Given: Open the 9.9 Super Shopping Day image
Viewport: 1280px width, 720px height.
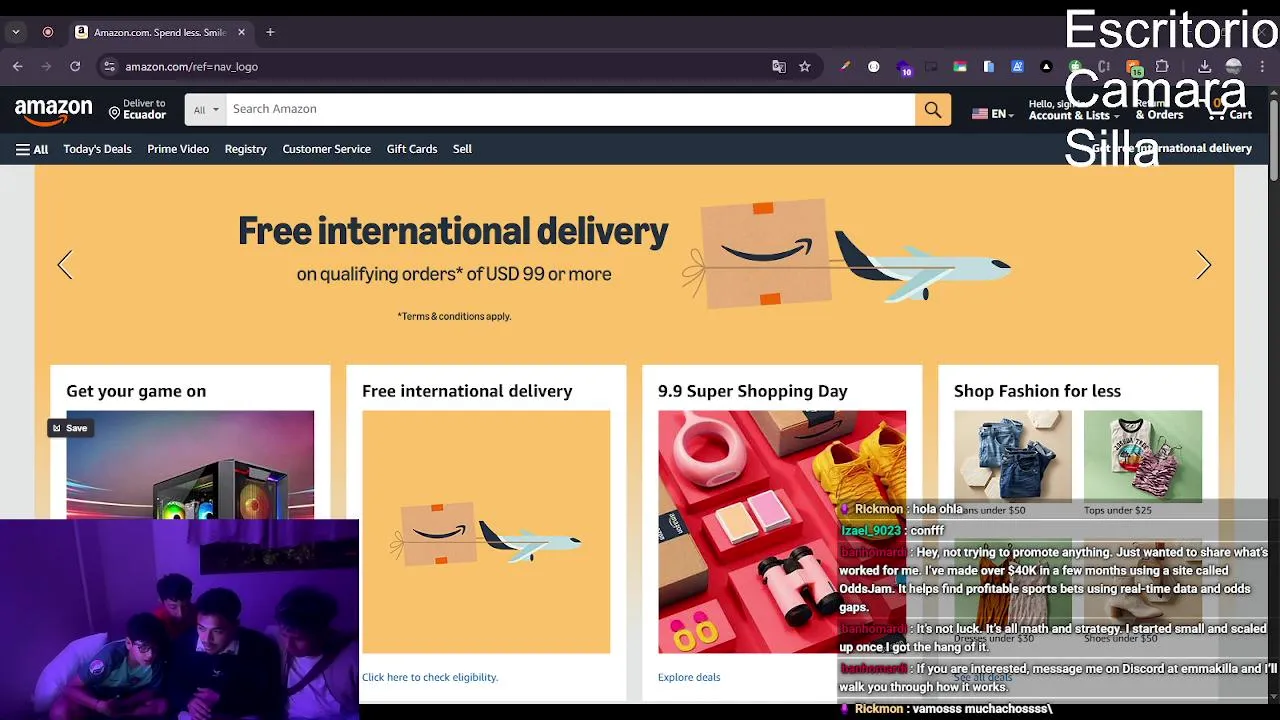Looking at the screenshot, I should click(782, 532).
